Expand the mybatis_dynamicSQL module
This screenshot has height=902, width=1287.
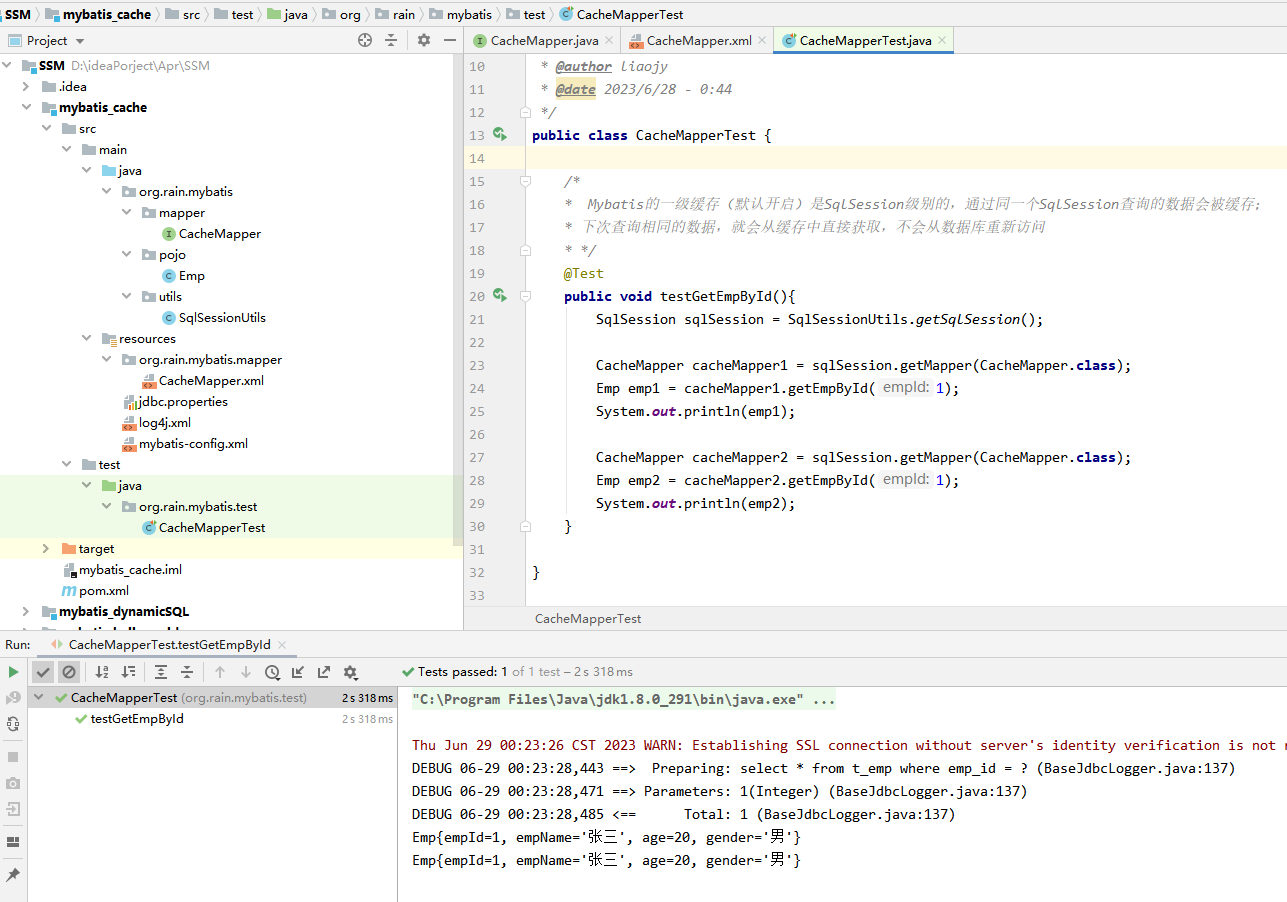pos(27,611)
